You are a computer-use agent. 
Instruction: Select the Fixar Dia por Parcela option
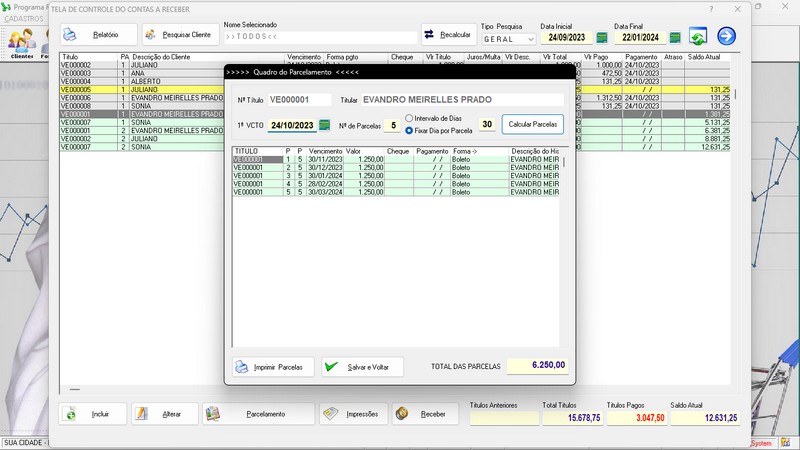click(x=409, y=130)
